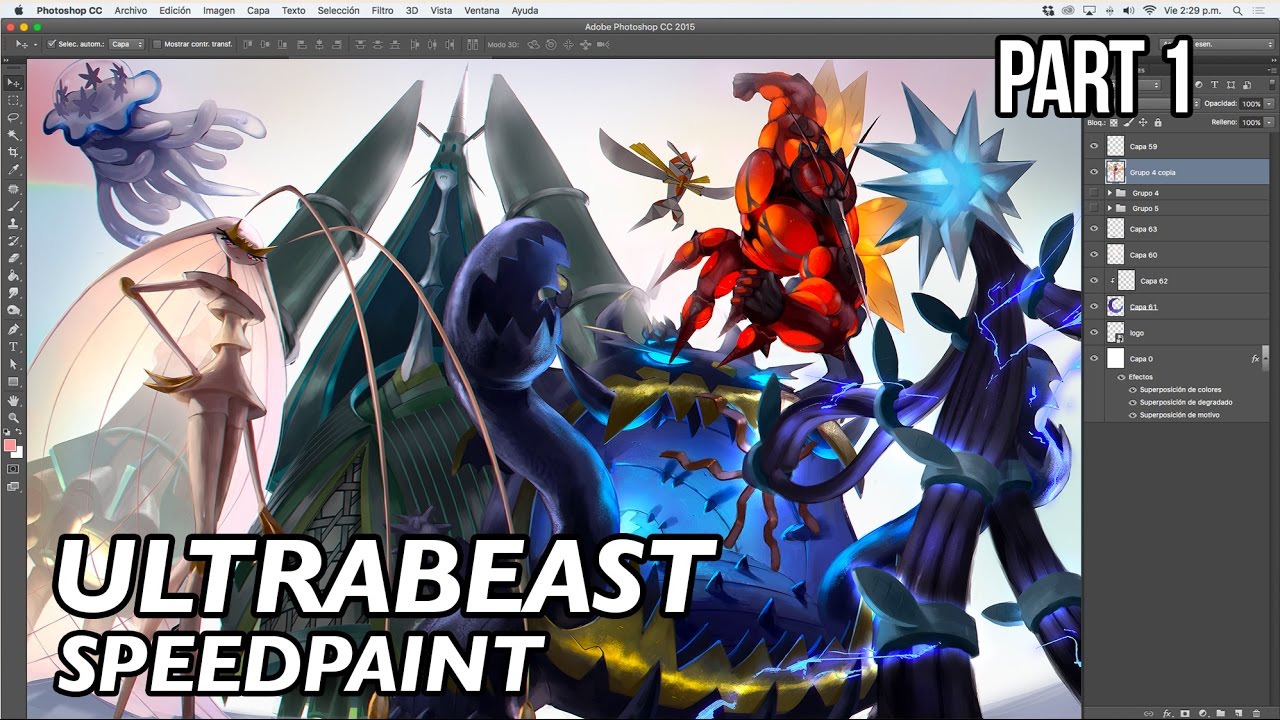The height and width of the screenshot is (720, 1280).
Task: Open foreground color pink swatch
Action: (x=10, y=444)
